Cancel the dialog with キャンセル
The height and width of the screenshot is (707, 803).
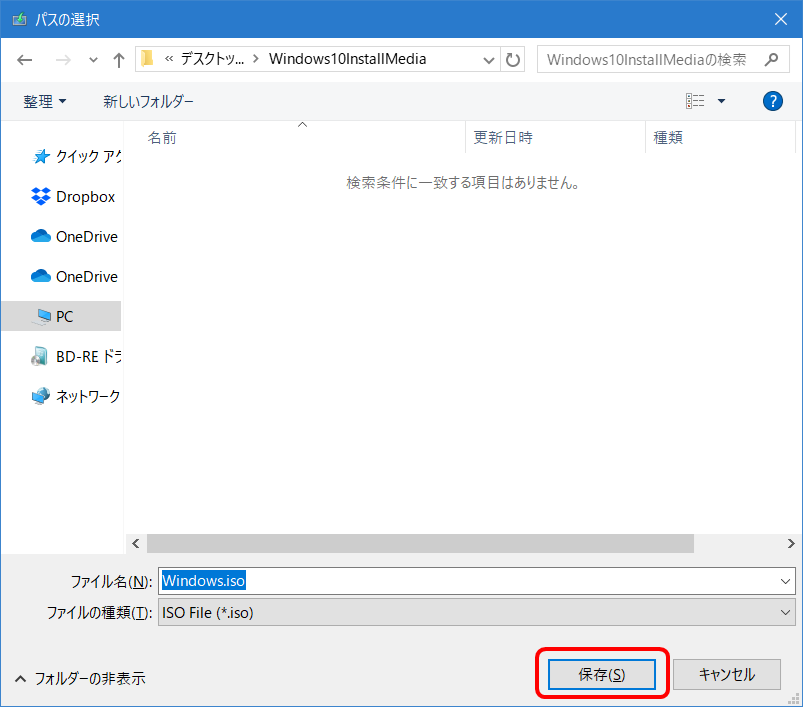tap(727, 675)
